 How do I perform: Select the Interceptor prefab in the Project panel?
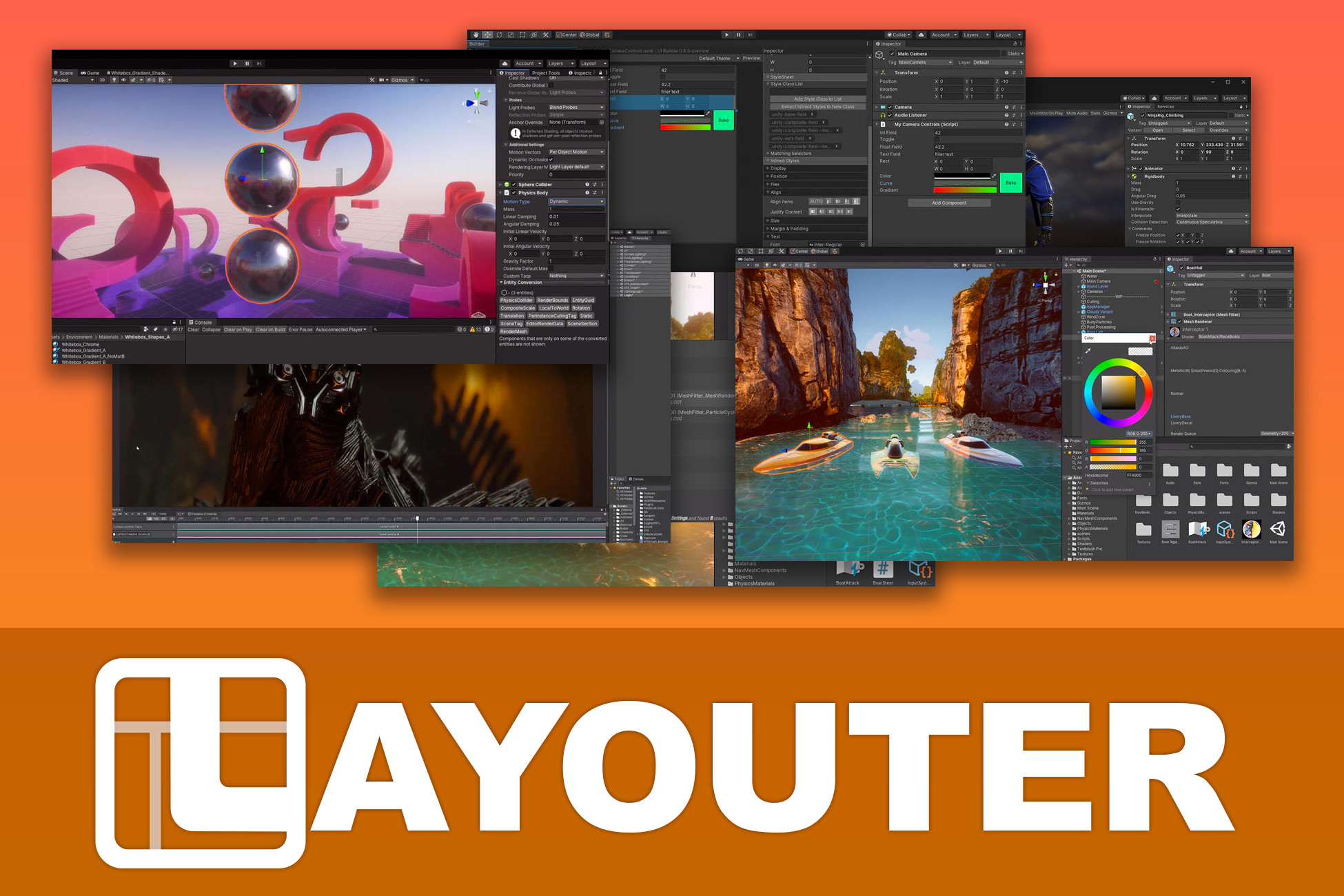pos(1252,529)
